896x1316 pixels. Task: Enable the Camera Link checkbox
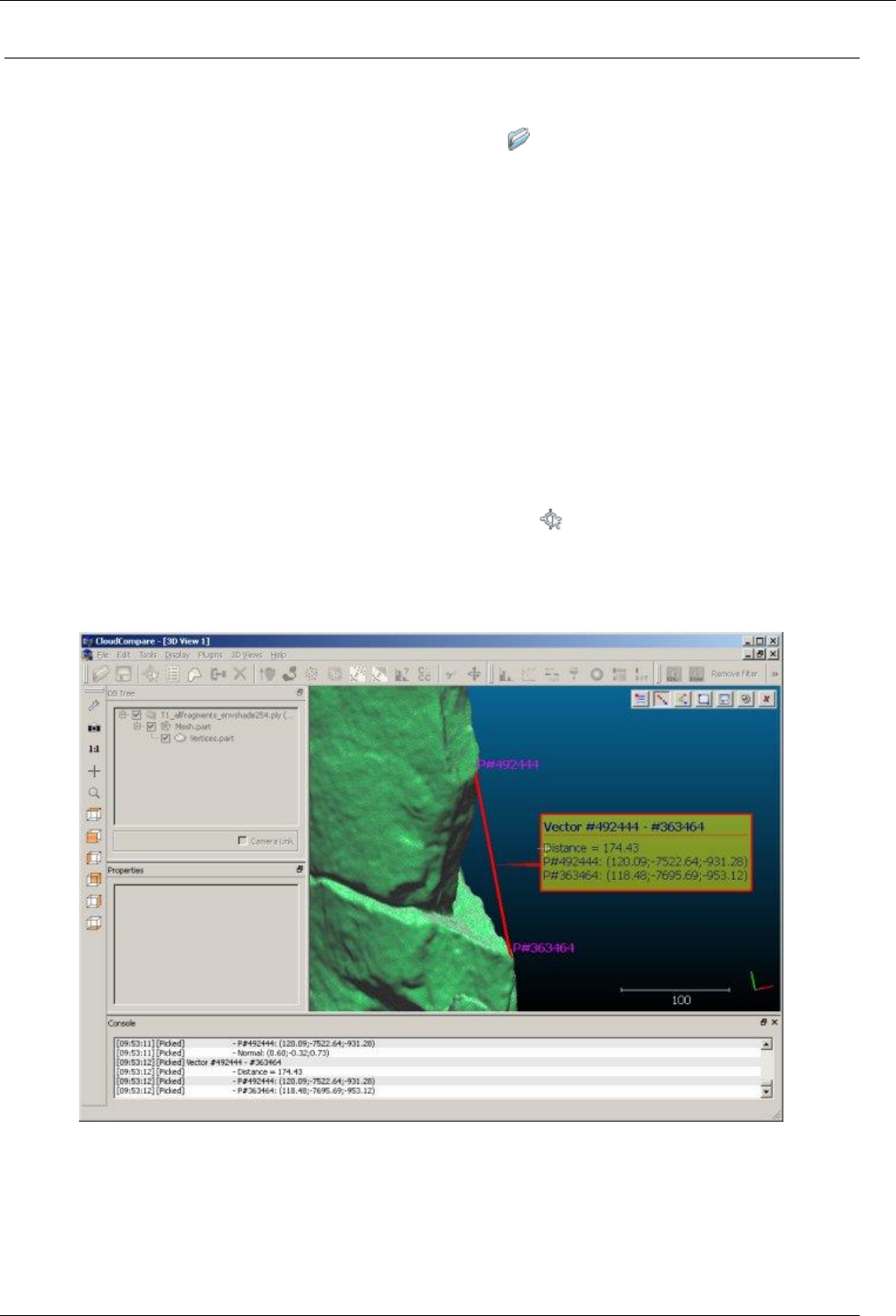pos(243,841)
